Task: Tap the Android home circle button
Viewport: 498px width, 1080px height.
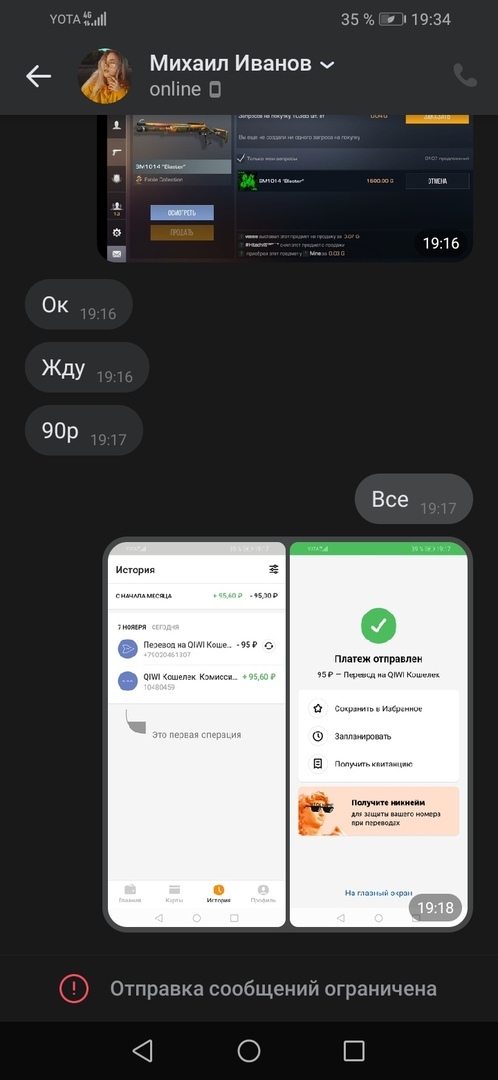Action: [249, 1050]
